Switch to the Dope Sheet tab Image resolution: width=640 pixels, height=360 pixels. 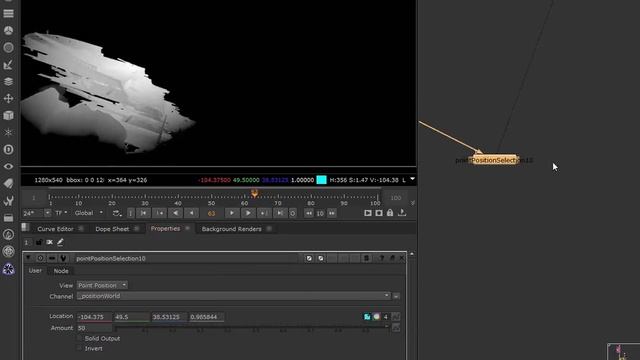[112, 229]
